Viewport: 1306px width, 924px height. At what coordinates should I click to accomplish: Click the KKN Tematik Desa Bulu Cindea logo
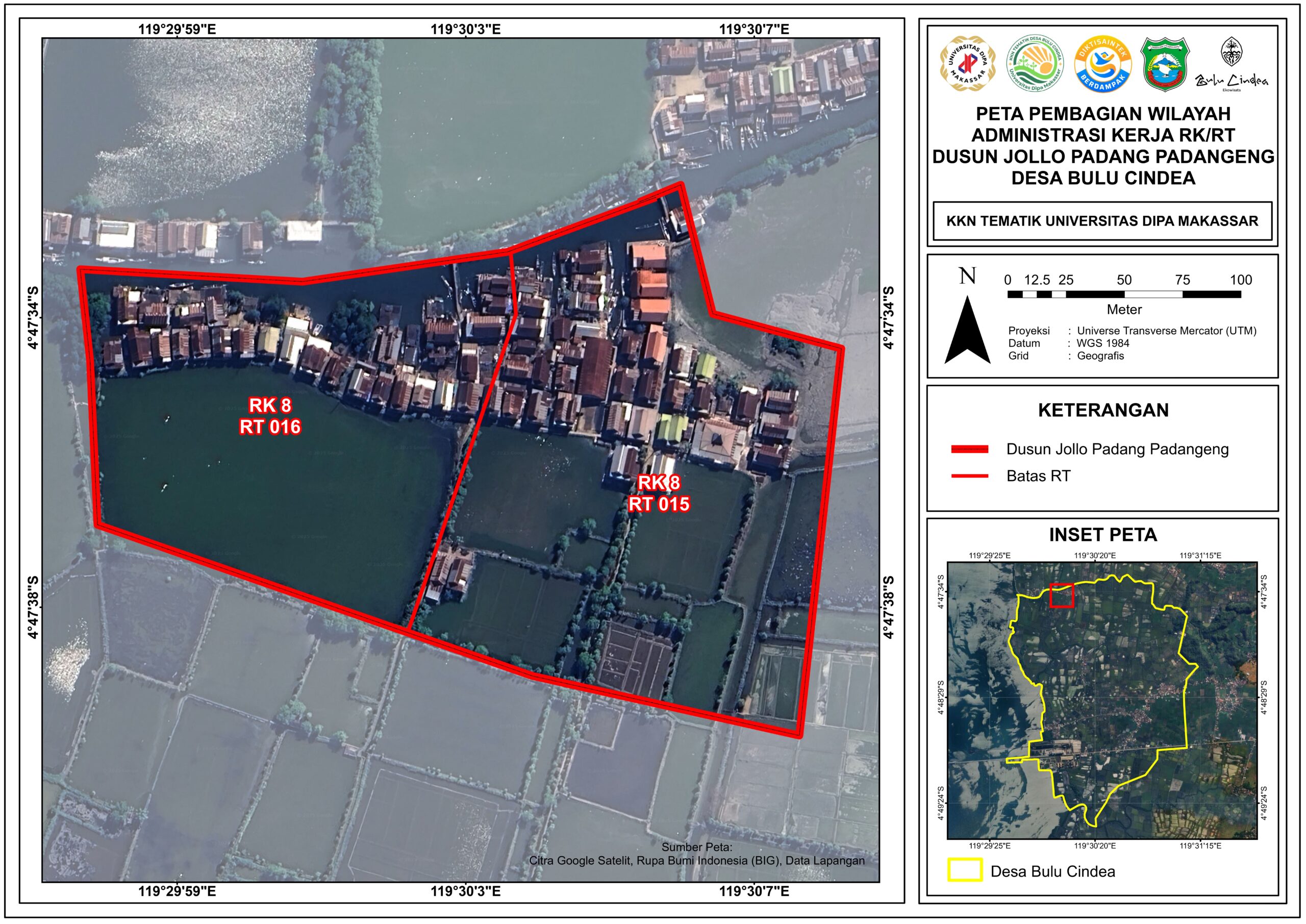(1035, 64)
